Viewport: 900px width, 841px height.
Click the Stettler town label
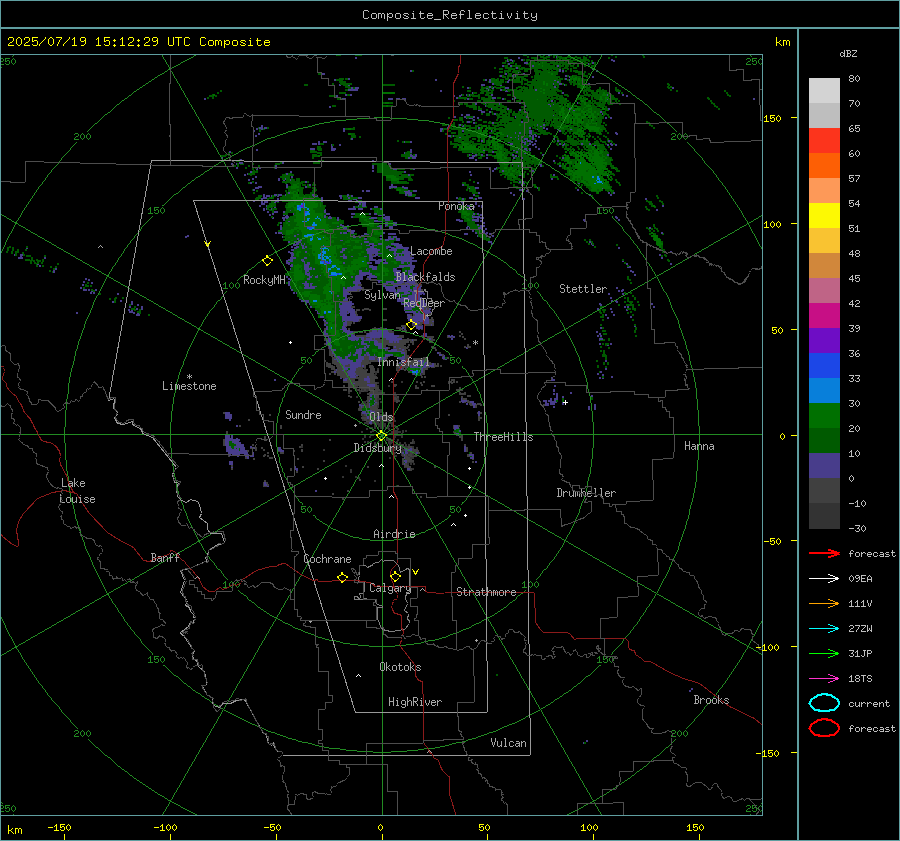[x=583, y=289]
